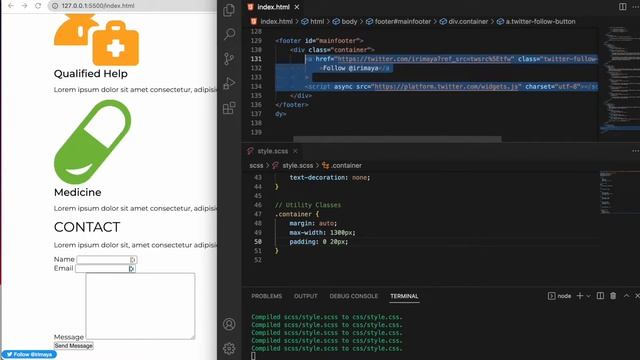This screenshot has height=360, width=640.
Task: Click the Message textarea
Action: (x=140, y=306)
